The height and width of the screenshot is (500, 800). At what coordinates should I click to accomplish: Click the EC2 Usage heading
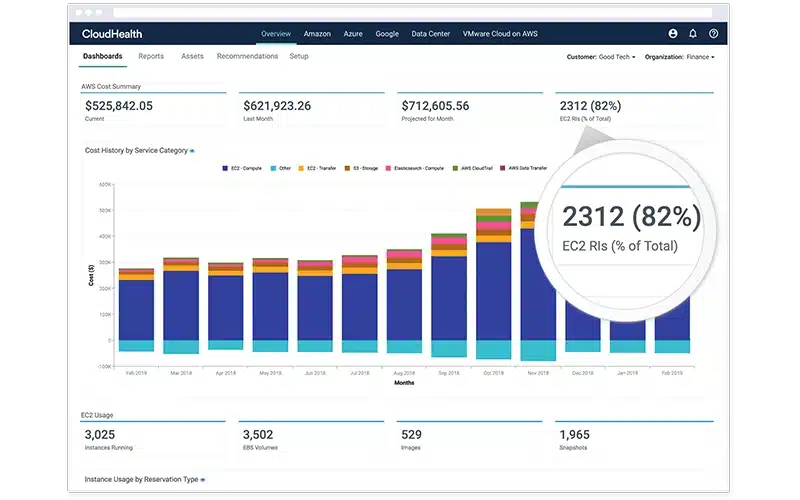[97, 415]
